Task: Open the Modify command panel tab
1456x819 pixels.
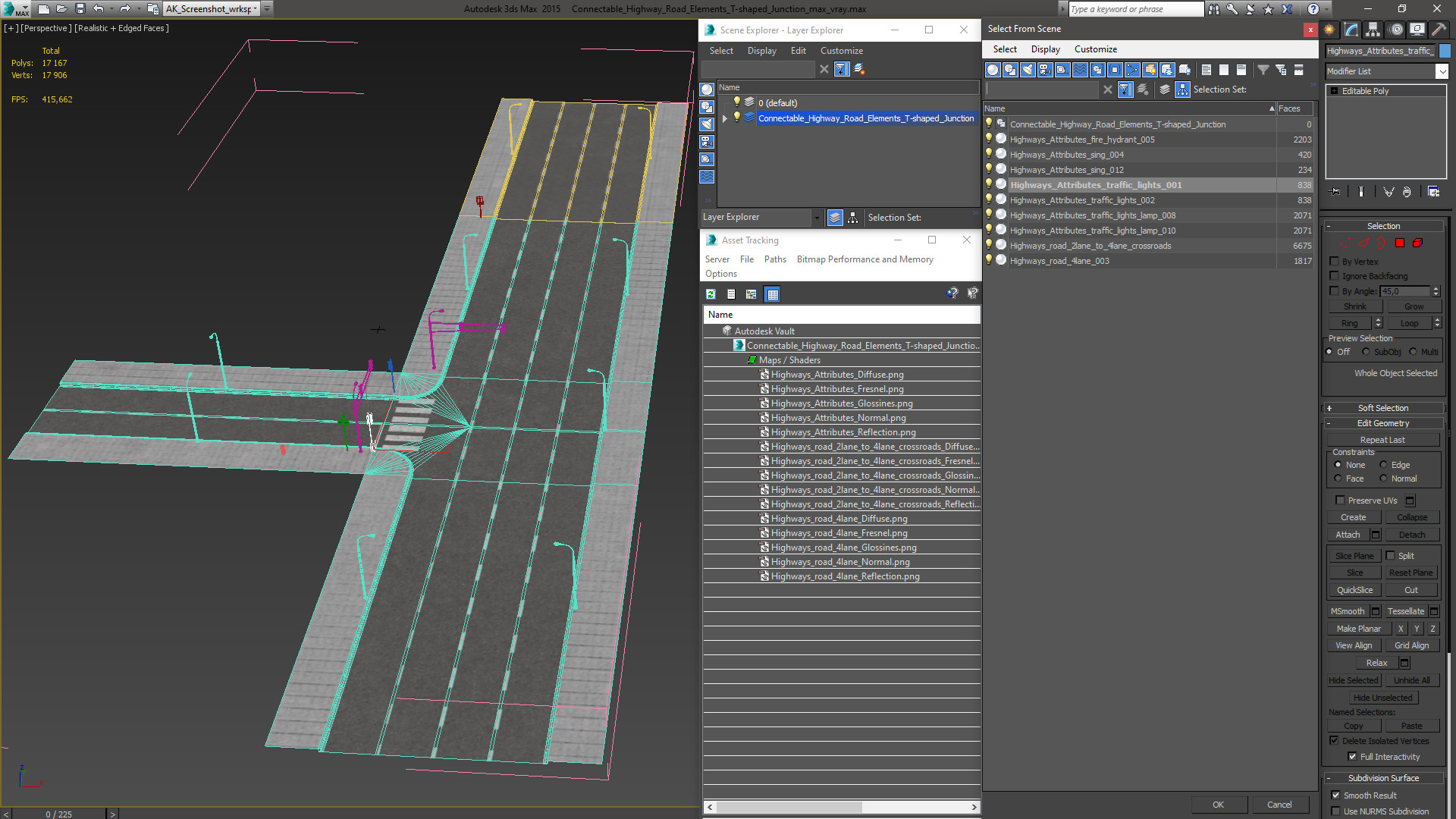Action: 1351,30
